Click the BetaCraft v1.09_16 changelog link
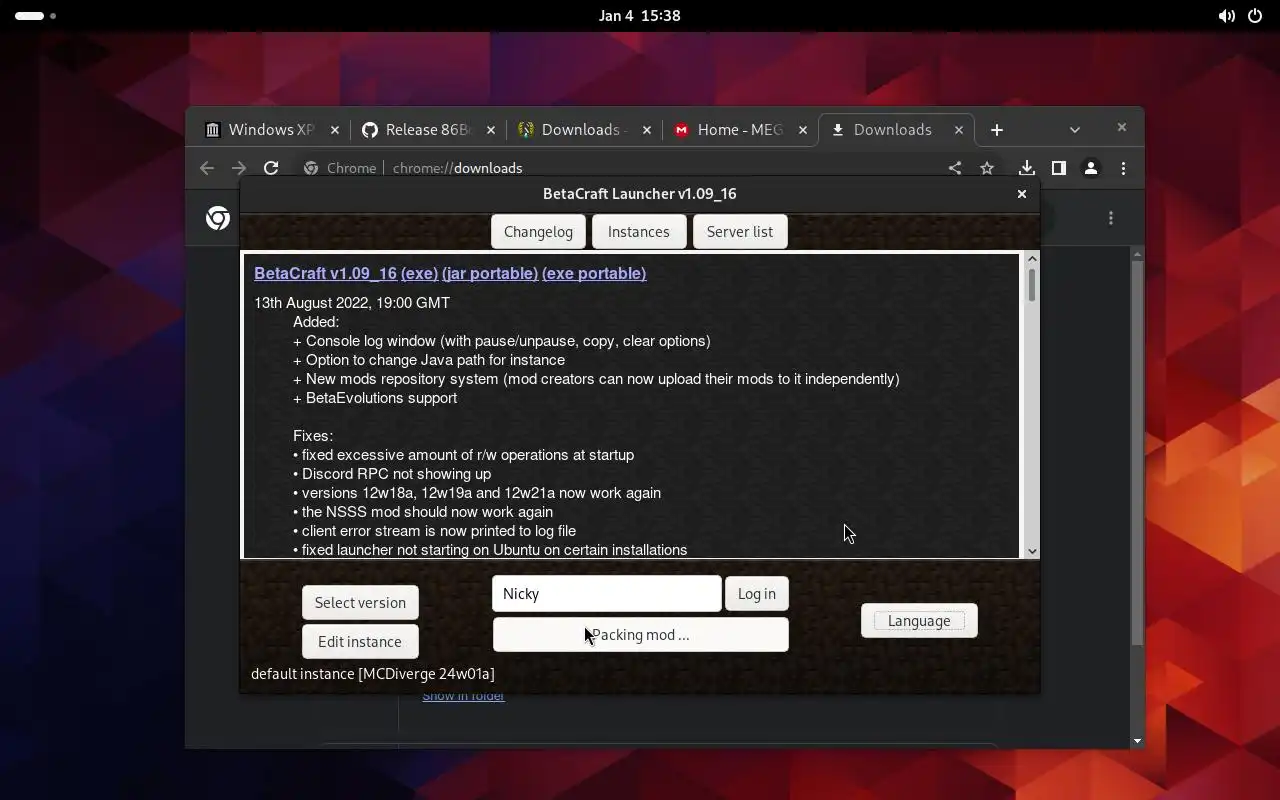 [325, 273]
